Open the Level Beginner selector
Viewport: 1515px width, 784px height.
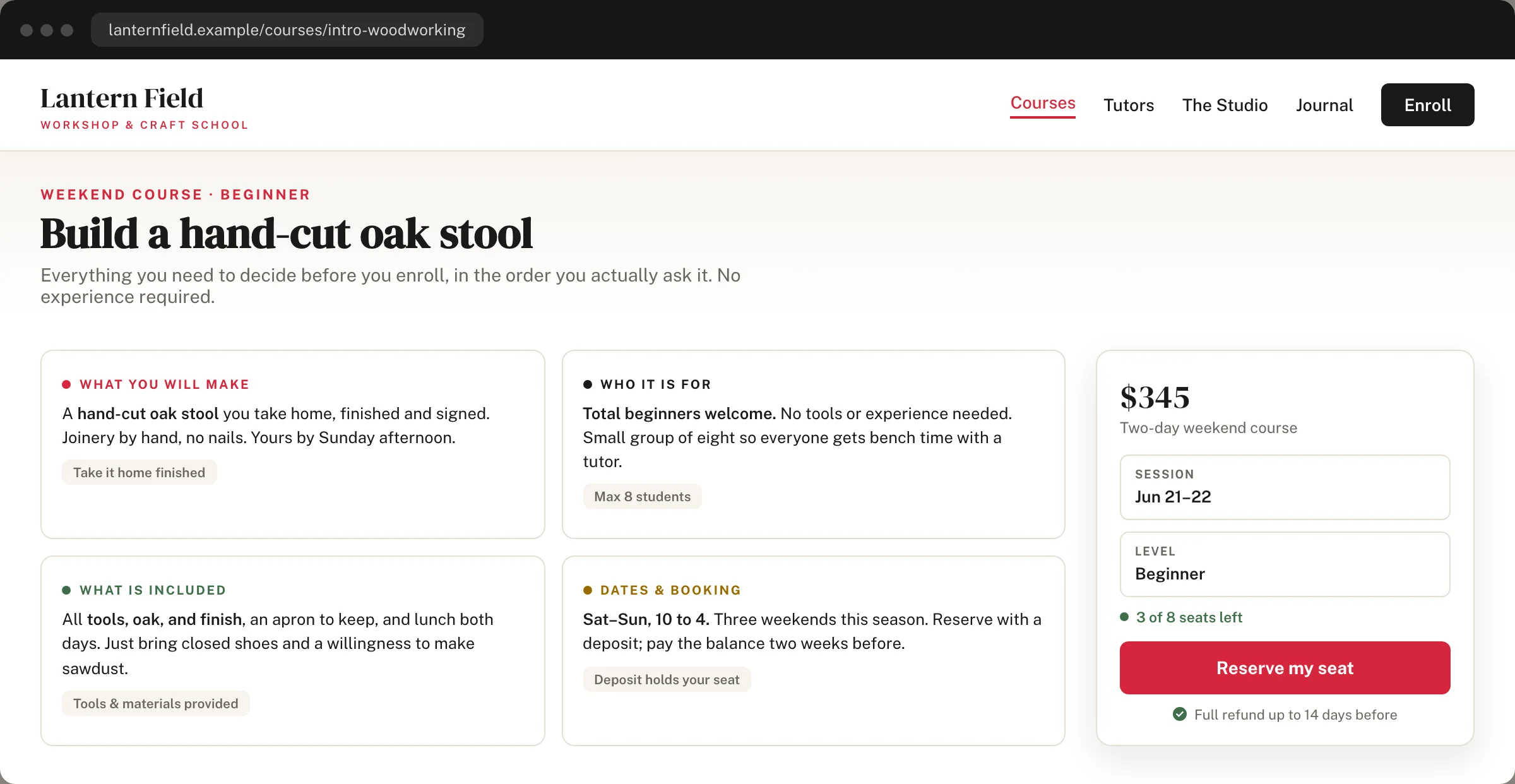point(1285,564)
